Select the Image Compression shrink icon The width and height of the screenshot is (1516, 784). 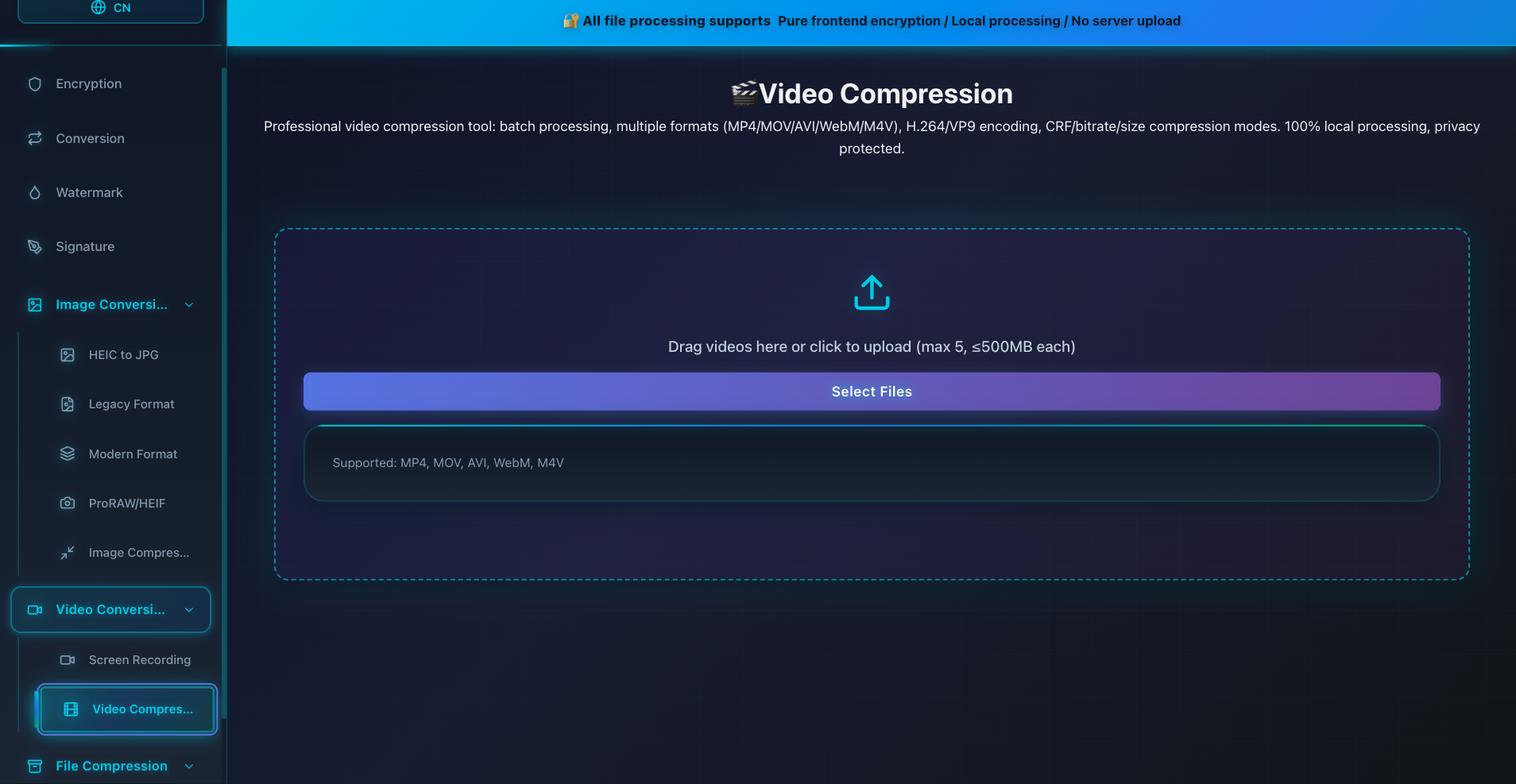68,552
